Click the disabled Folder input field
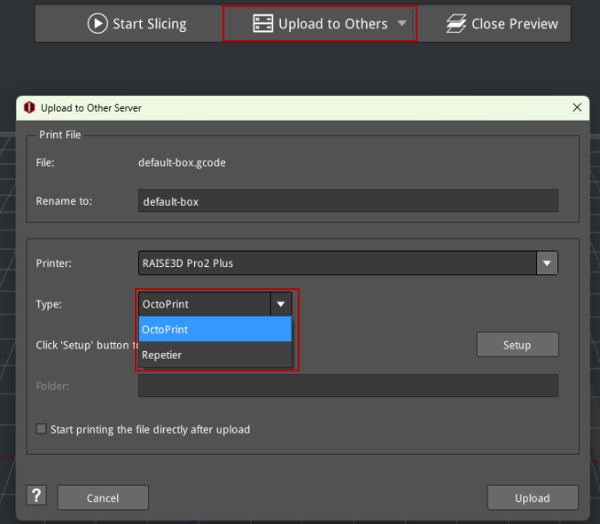The height and width of the screenshot is (524, 600). click(x=348, y=386)
